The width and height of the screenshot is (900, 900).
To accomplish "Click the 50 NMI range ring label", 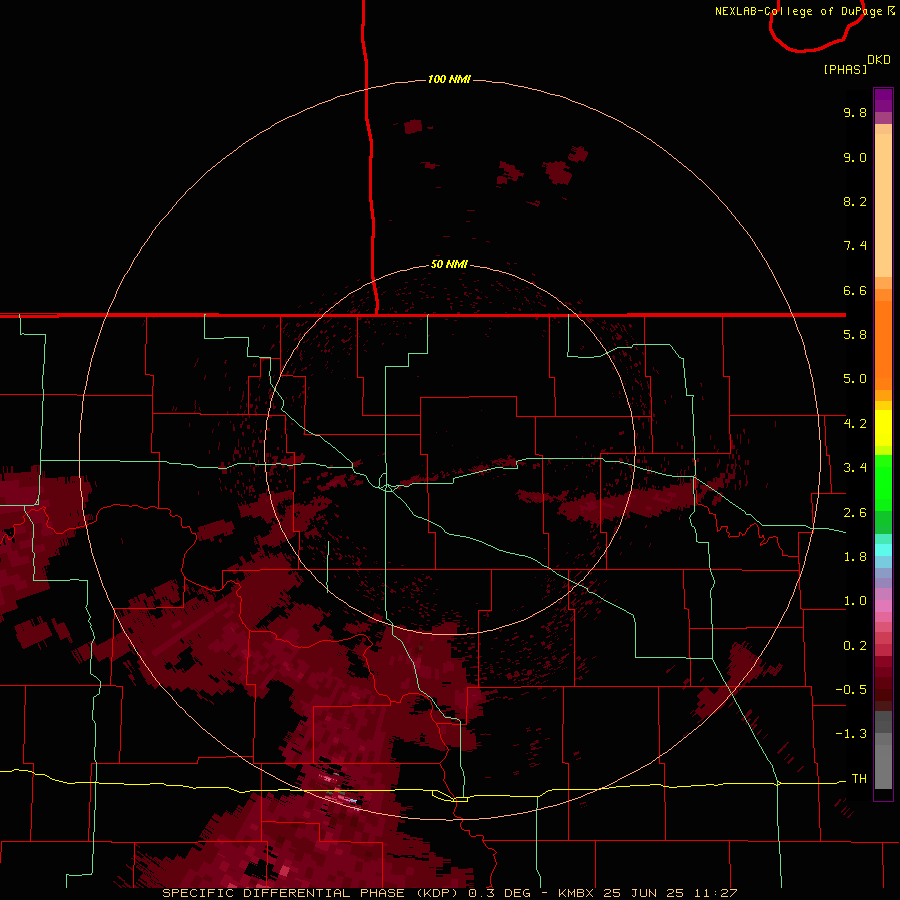I will point(449,264).
